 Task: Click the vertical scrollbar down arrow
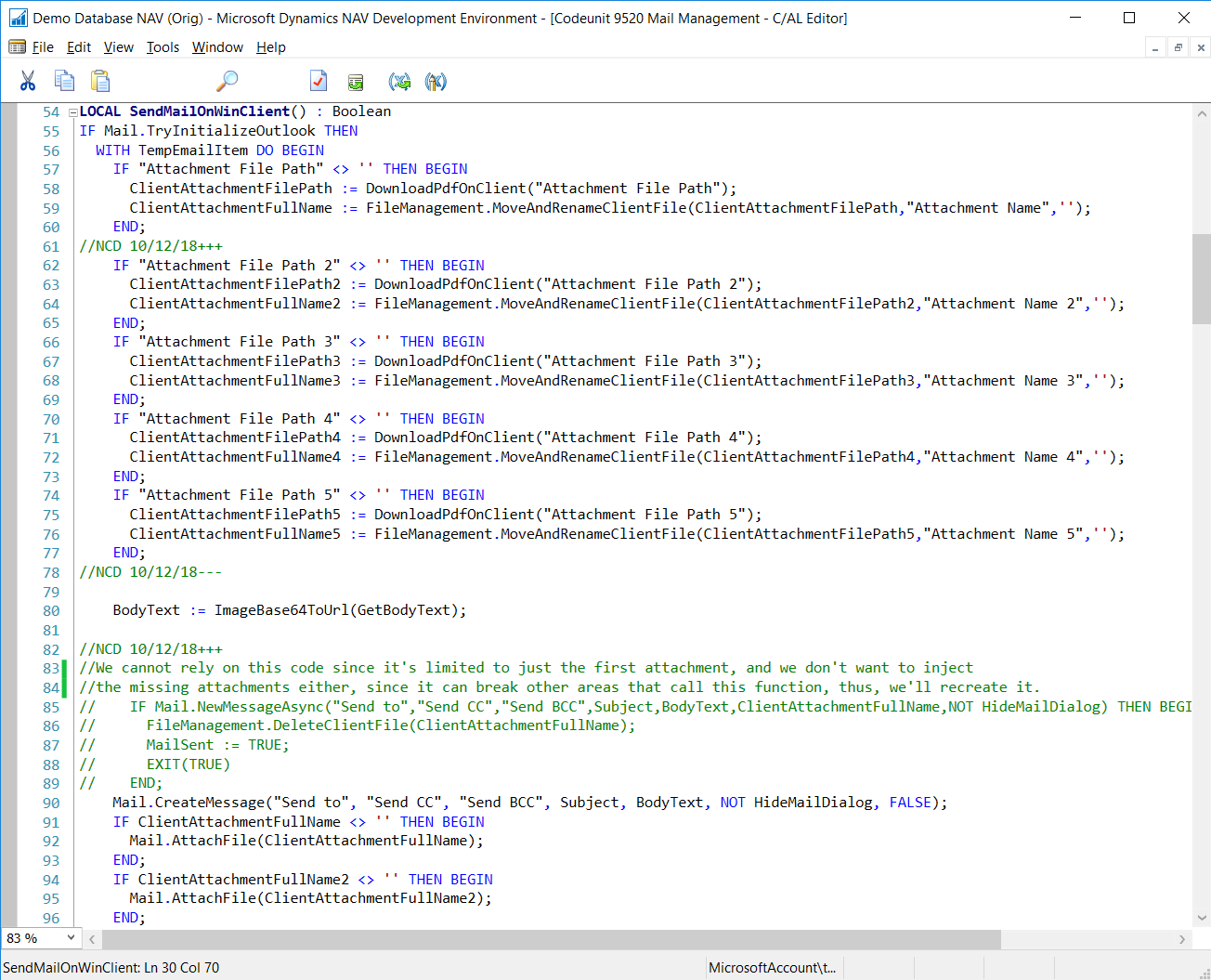pyautogui.click(x=1201, y=918)
